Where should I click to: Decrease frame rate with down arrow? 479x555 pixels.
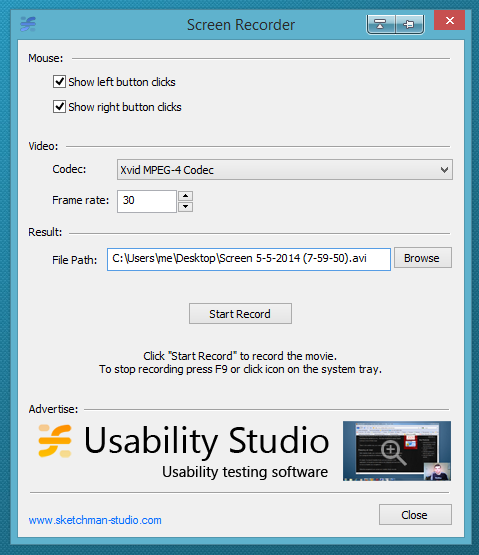[186, 207]
